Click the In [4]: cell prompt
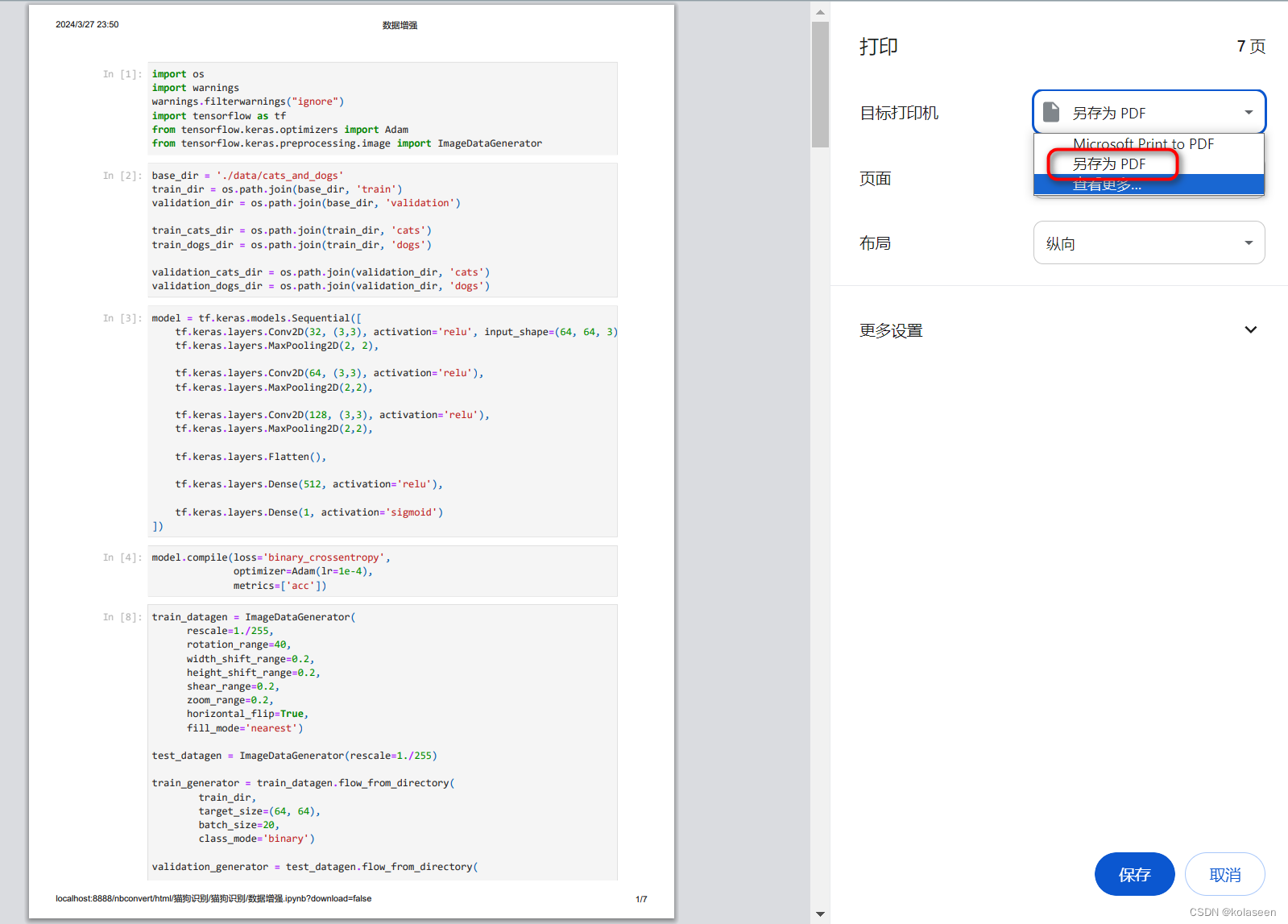Viewport: 1288px width, 924px height. (x=122, y=557)
